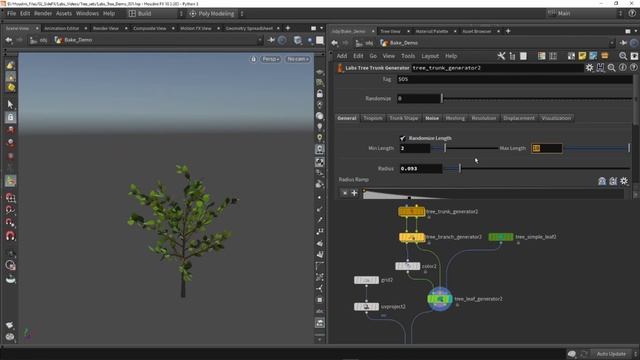Adjust the Randomize slider
Image resolution: width=640 pixels, height=360 pixels.
pyautogui.click(x=442, y=98)
